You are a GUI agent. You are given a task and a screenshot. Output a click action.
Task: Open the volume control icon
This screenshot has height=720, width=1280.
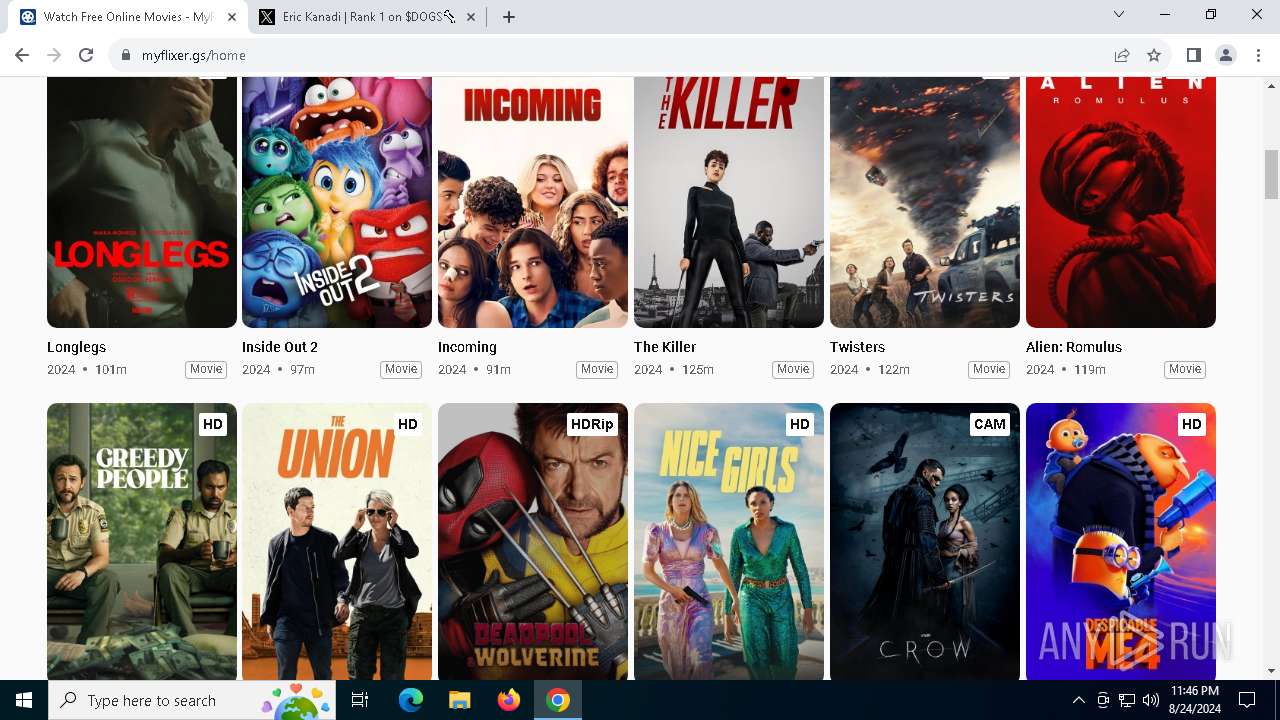tap(1150, 700)
